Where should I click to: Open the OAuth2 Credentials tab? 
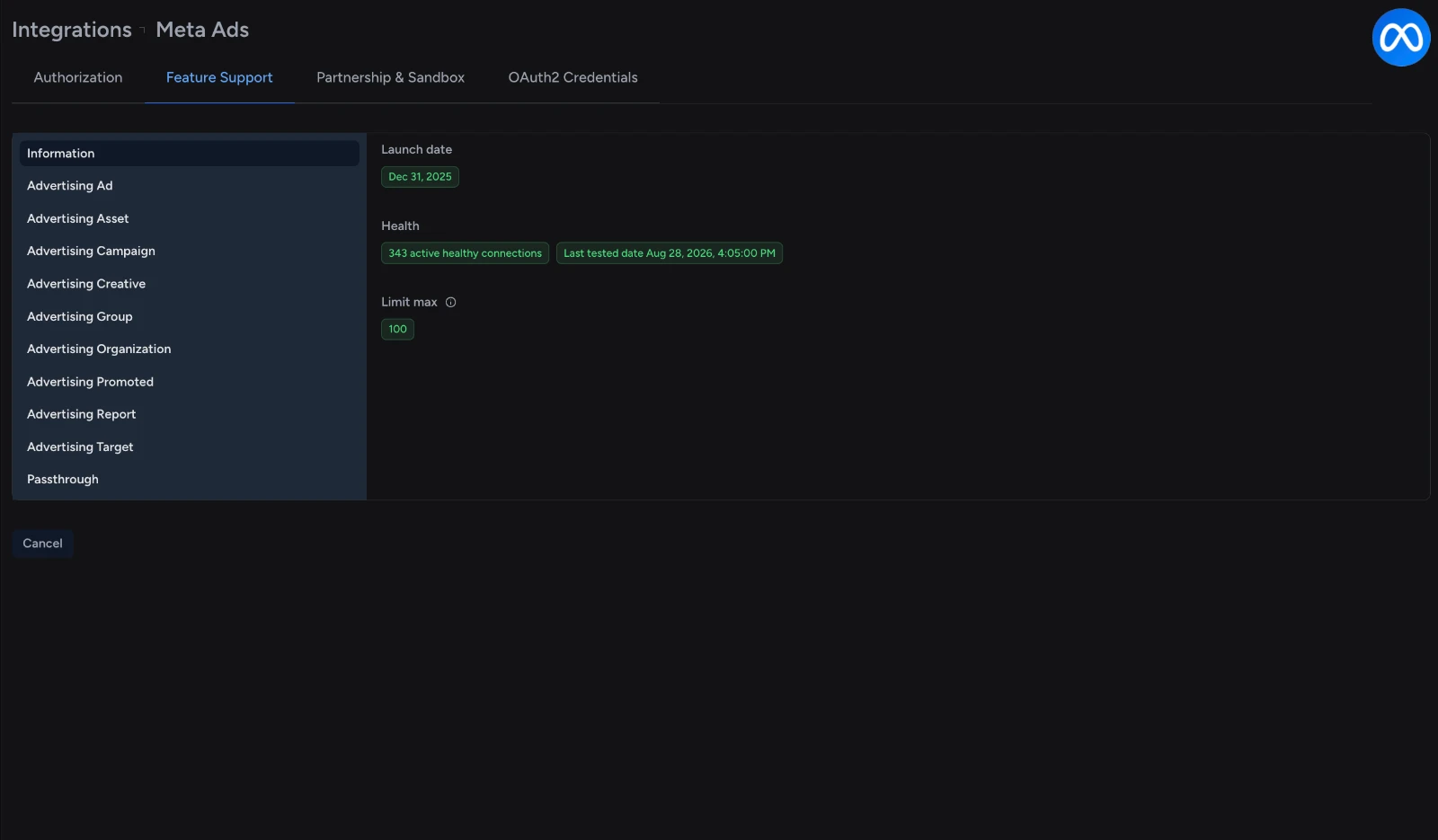pyautogui.click(x=573, y=77)
